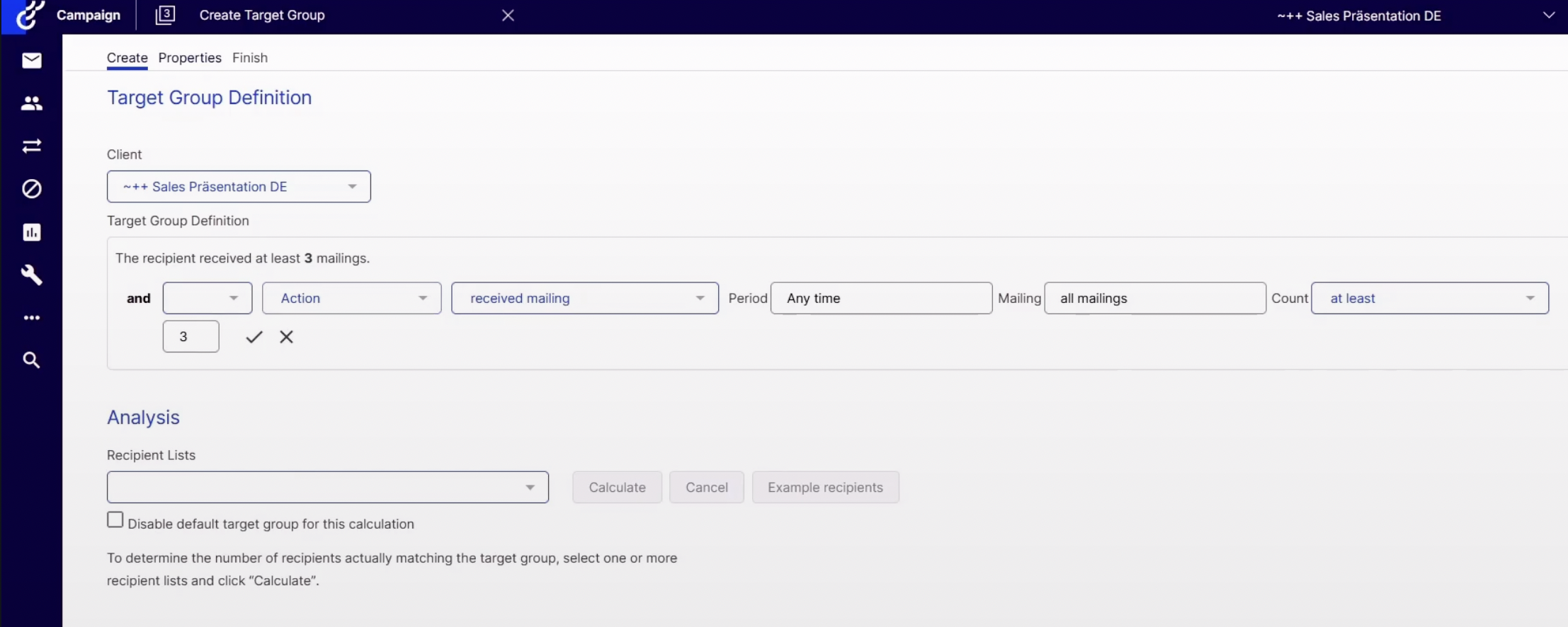Switch to the Create tab
The image size is (1568, 627).
click(127, 58)
